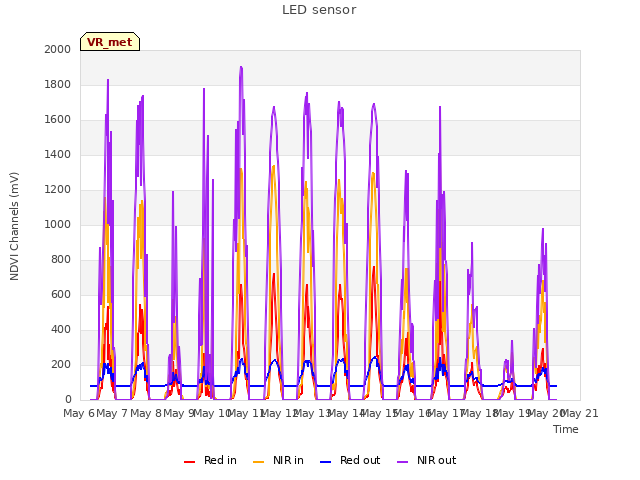The width and height of the screenshot is (640, 480).
Task: Click the 1400 y-axis tick label
Action: (58, 154)
